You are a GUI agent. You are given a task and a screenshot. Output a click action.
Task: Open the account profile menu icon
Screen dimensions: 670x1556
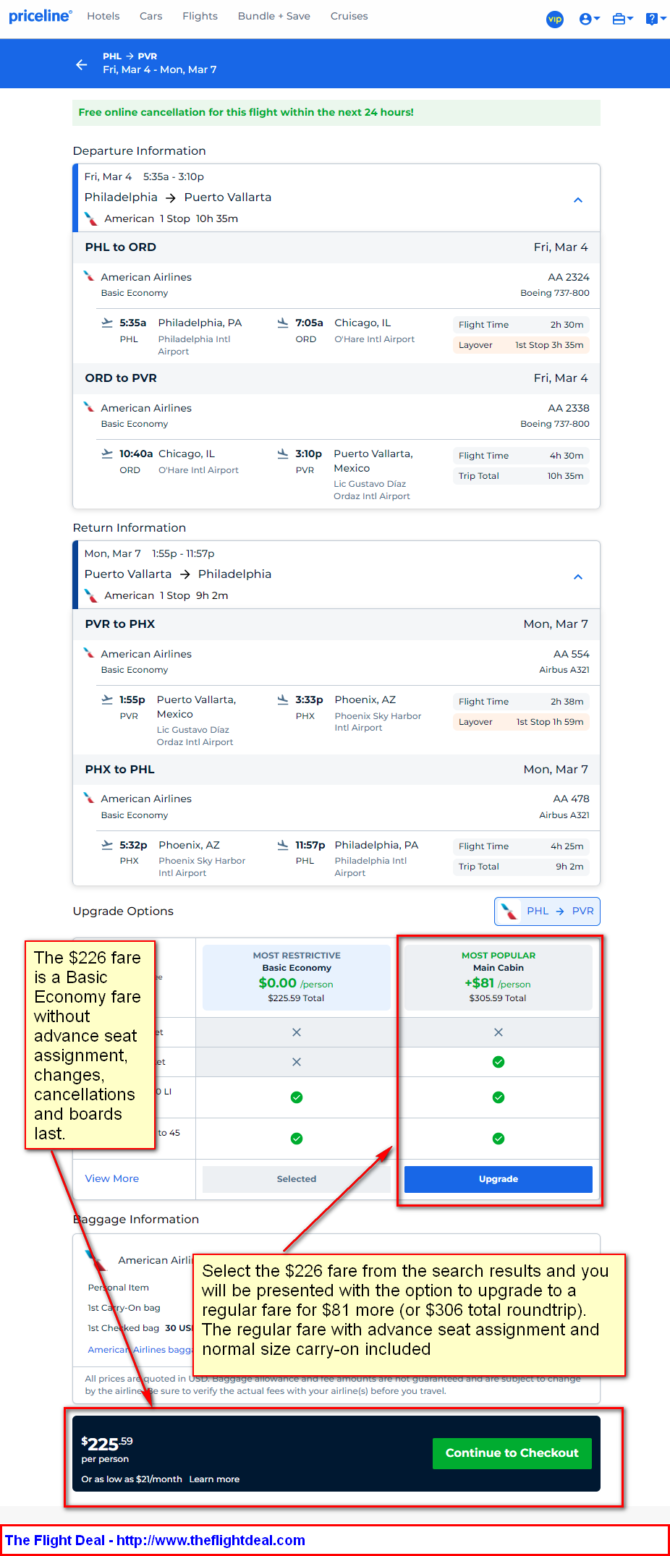click(x=590, y=19)
